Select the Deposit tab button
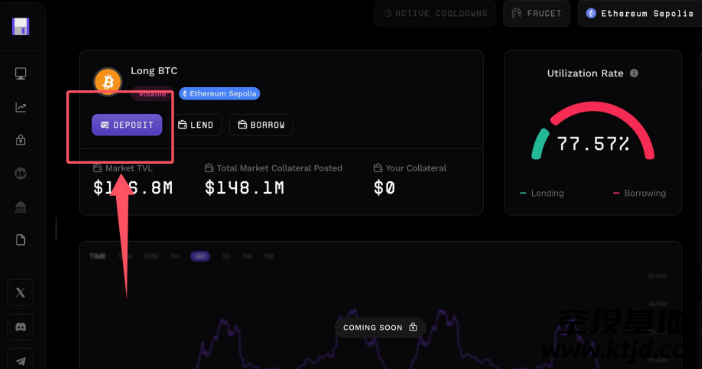This screenshot has height=369, width=702. click(x=127, y=125)
